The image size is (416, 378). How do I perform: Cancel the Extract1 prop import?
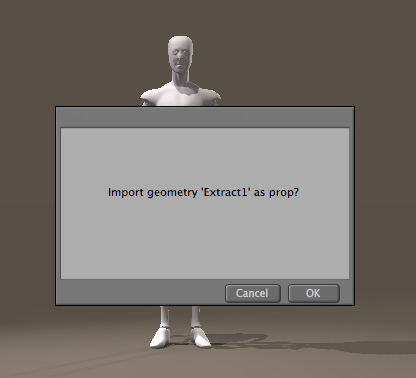[x=253, y=293]
